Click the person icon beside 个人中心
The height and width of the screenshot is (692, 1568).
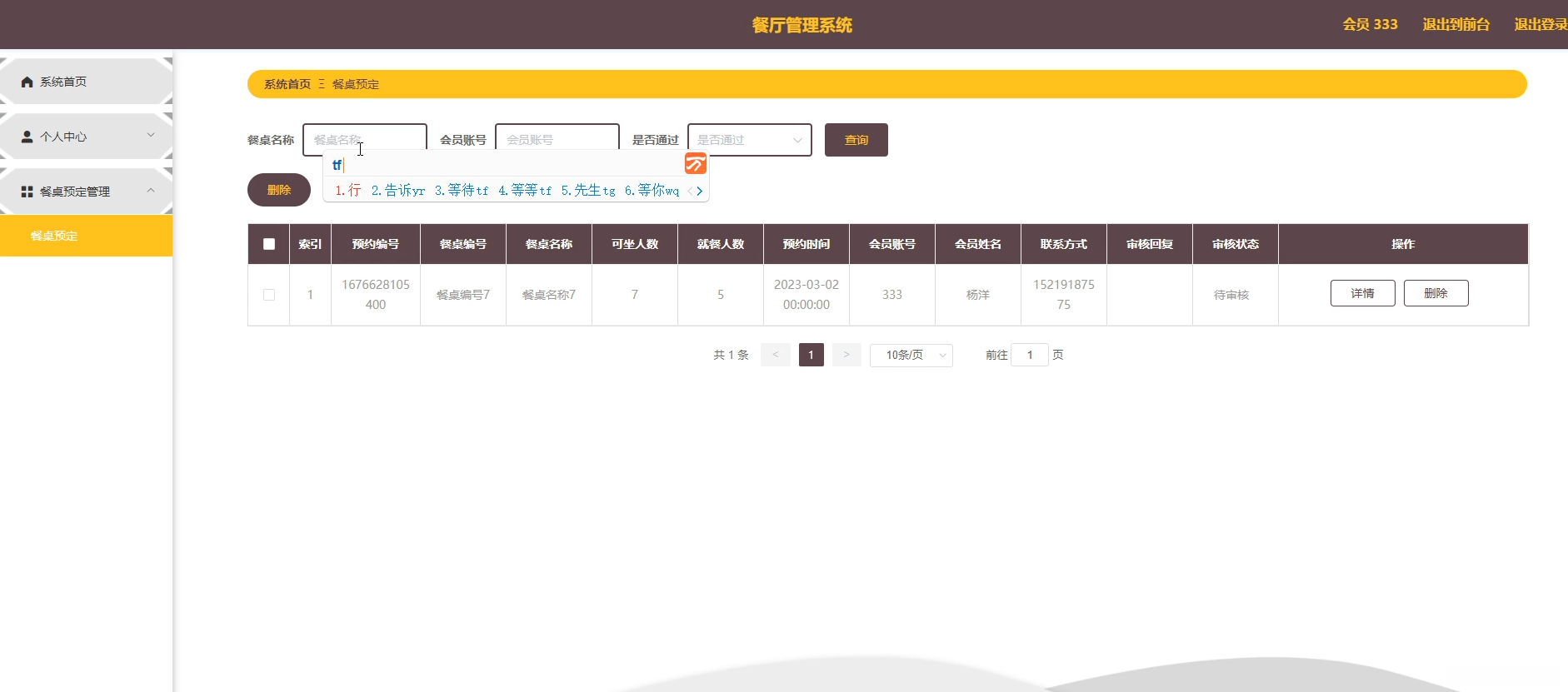pos(27,137)
